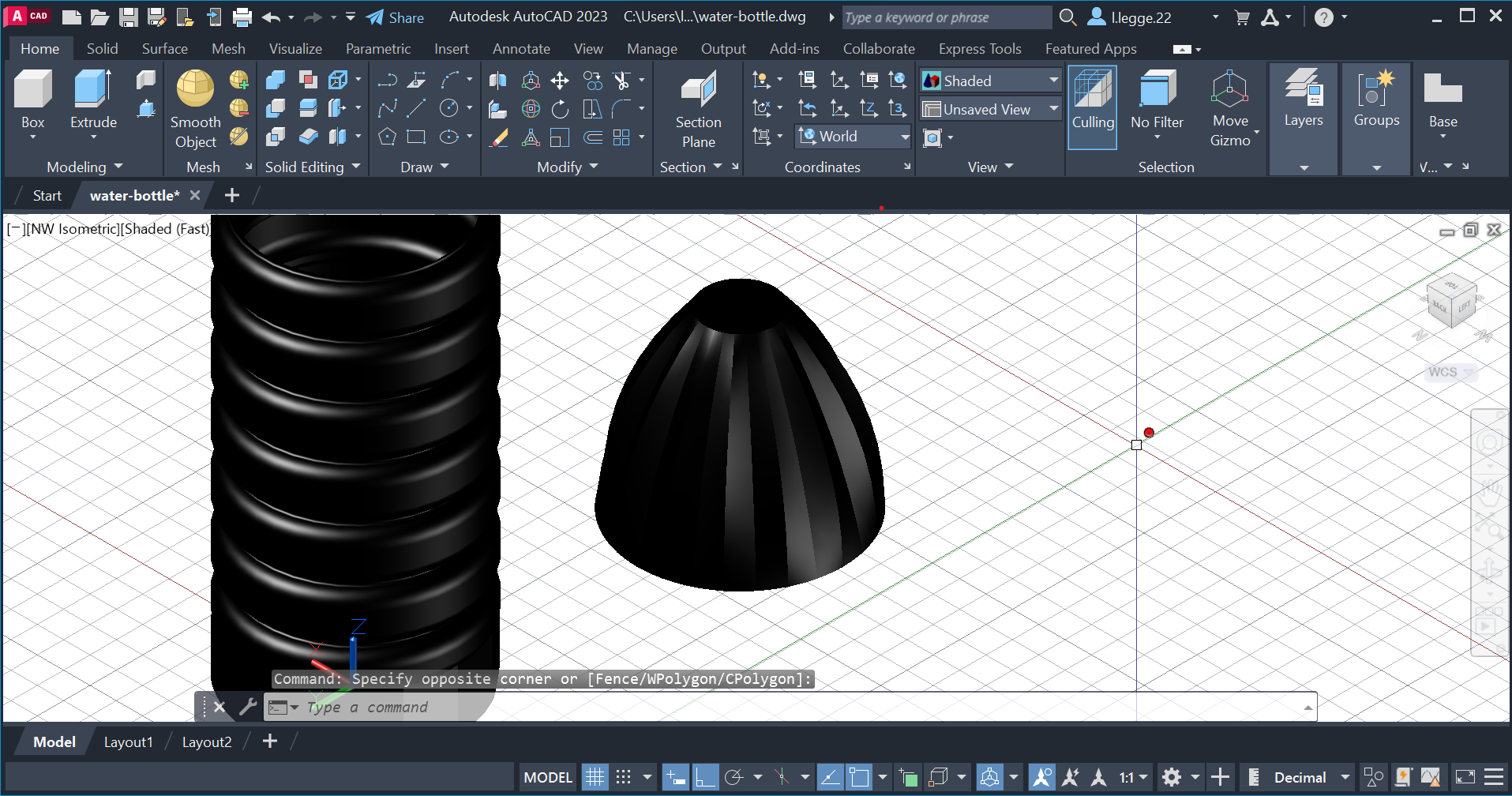Click the Save icon in quick access toolbar
Viewport: 1512px width, 796px height.
pos(129,17)
